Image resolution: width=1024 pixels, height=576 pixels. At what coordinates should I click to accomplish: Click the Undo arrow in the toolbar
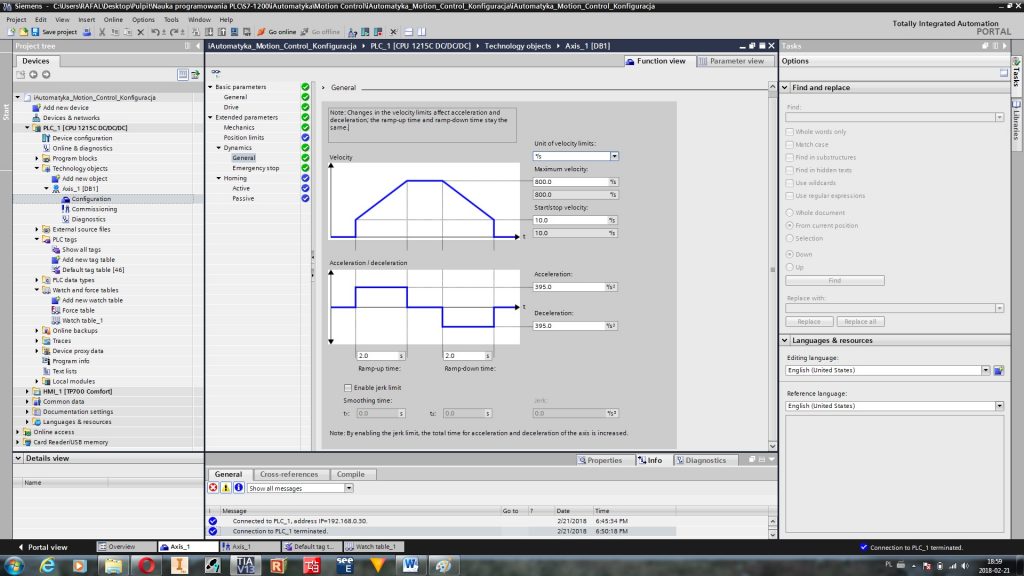155,31
